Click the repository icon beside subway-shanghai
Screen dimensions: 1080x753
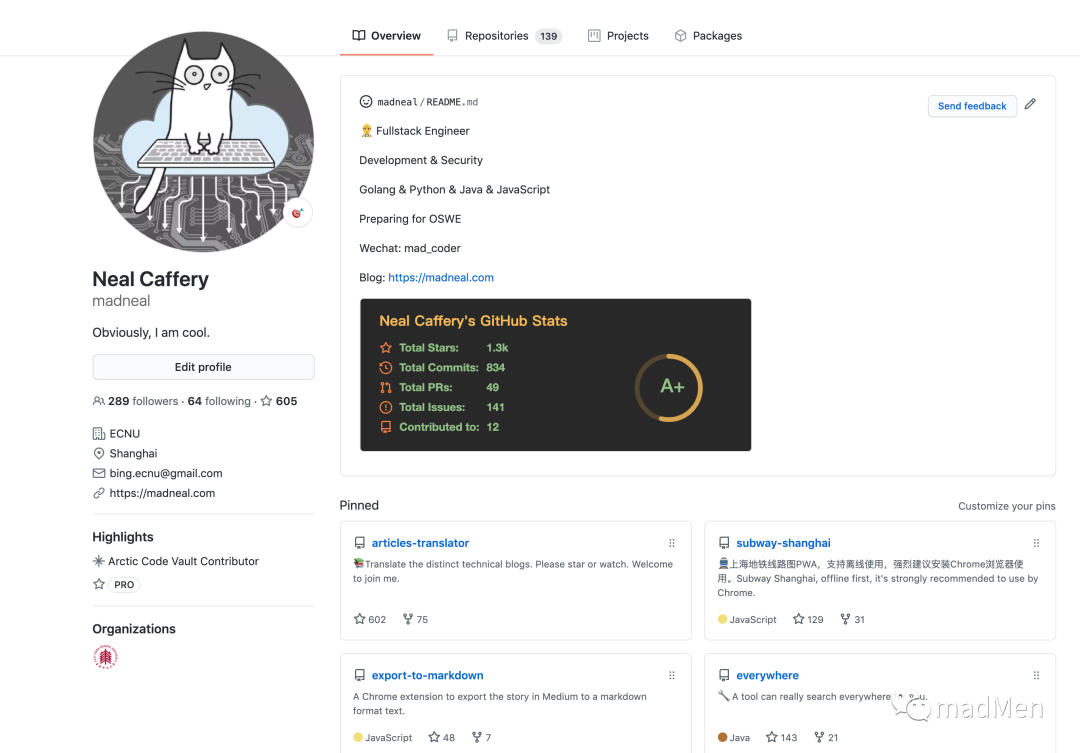[x=724, y=543]
